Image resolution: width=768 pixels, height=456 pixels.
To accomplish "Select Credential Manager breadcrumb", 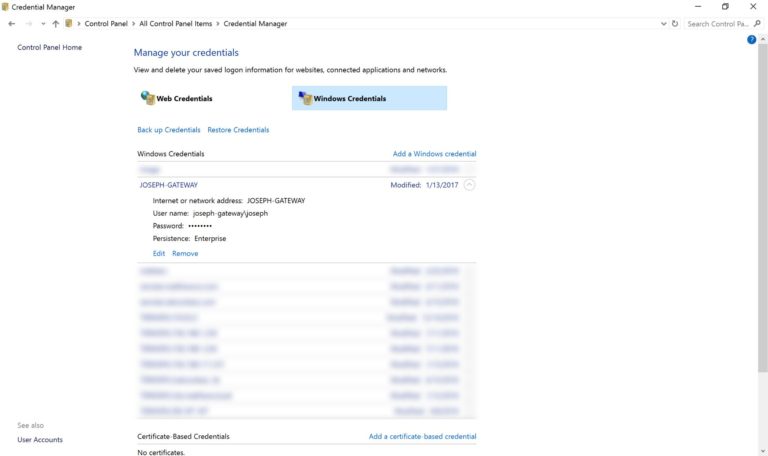I will pyautogui.click(x=255, y=24).
